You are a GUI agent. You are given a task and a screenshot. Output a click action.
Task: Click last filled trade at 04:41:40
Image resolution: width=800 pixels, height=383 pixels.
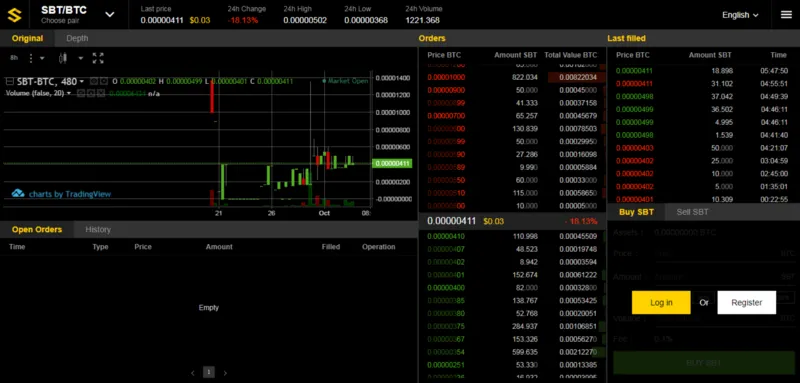pos(703,135)
